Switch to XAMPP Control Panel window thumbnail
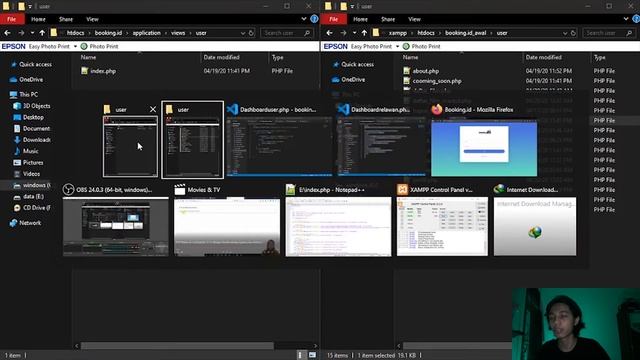Image resolution: width=640 pixels, height=360 pixels. (442, 227)
